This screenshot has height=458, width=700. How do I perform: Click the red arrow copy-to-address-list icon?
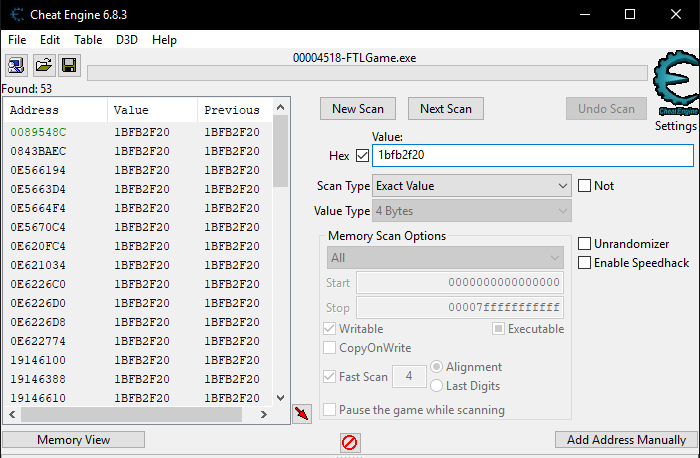tap(302, 414)
